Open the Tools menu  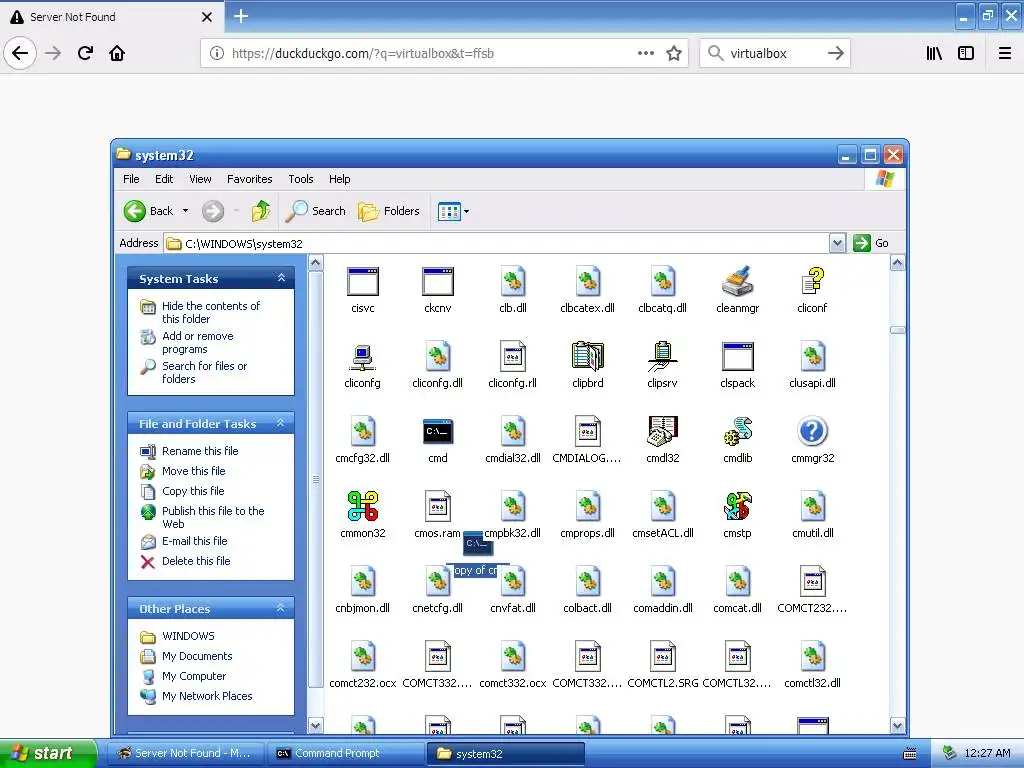point(300,179)
